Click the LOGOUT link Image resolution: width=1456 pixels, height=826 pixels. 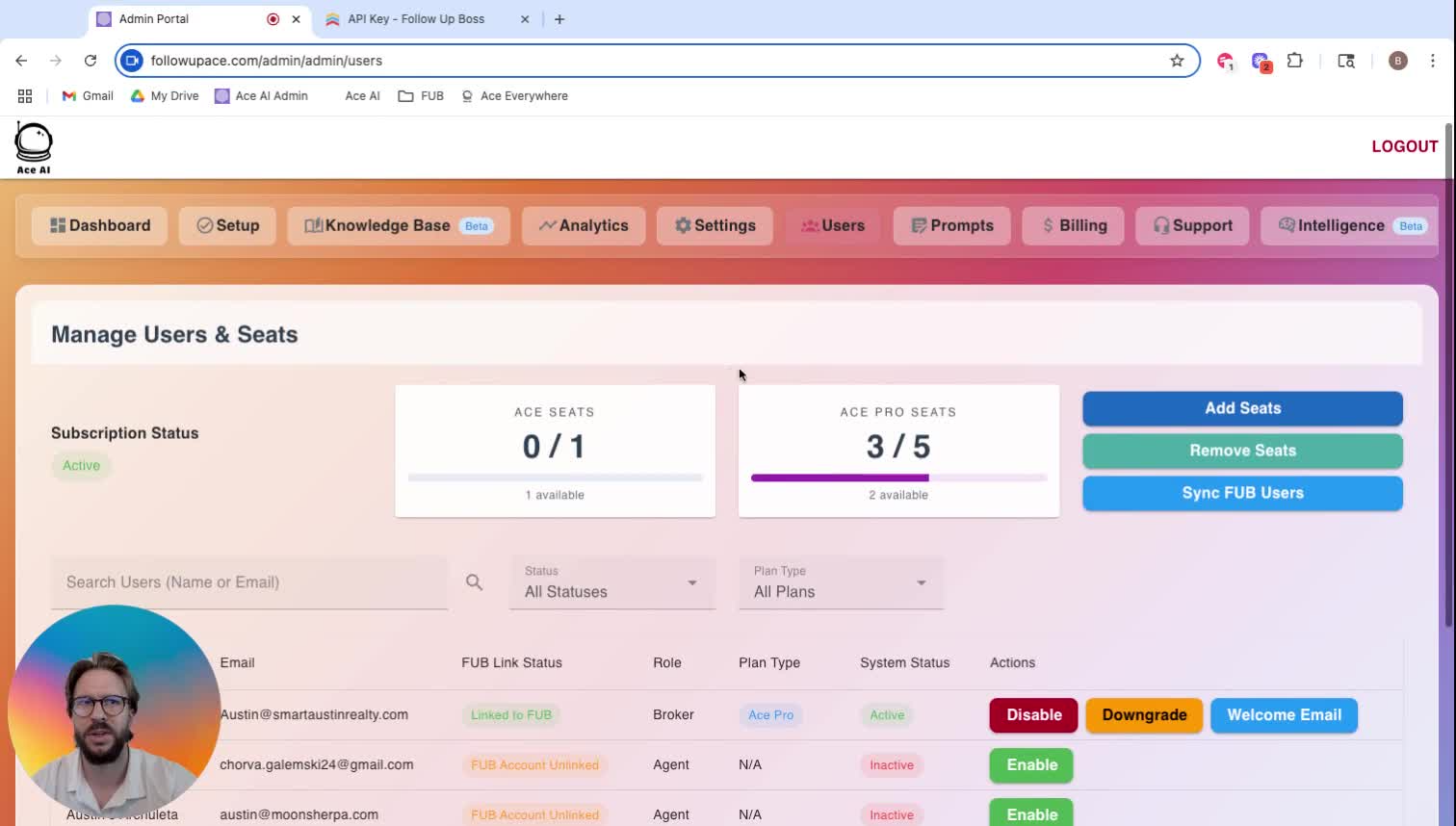click(x=1405, y=146)
